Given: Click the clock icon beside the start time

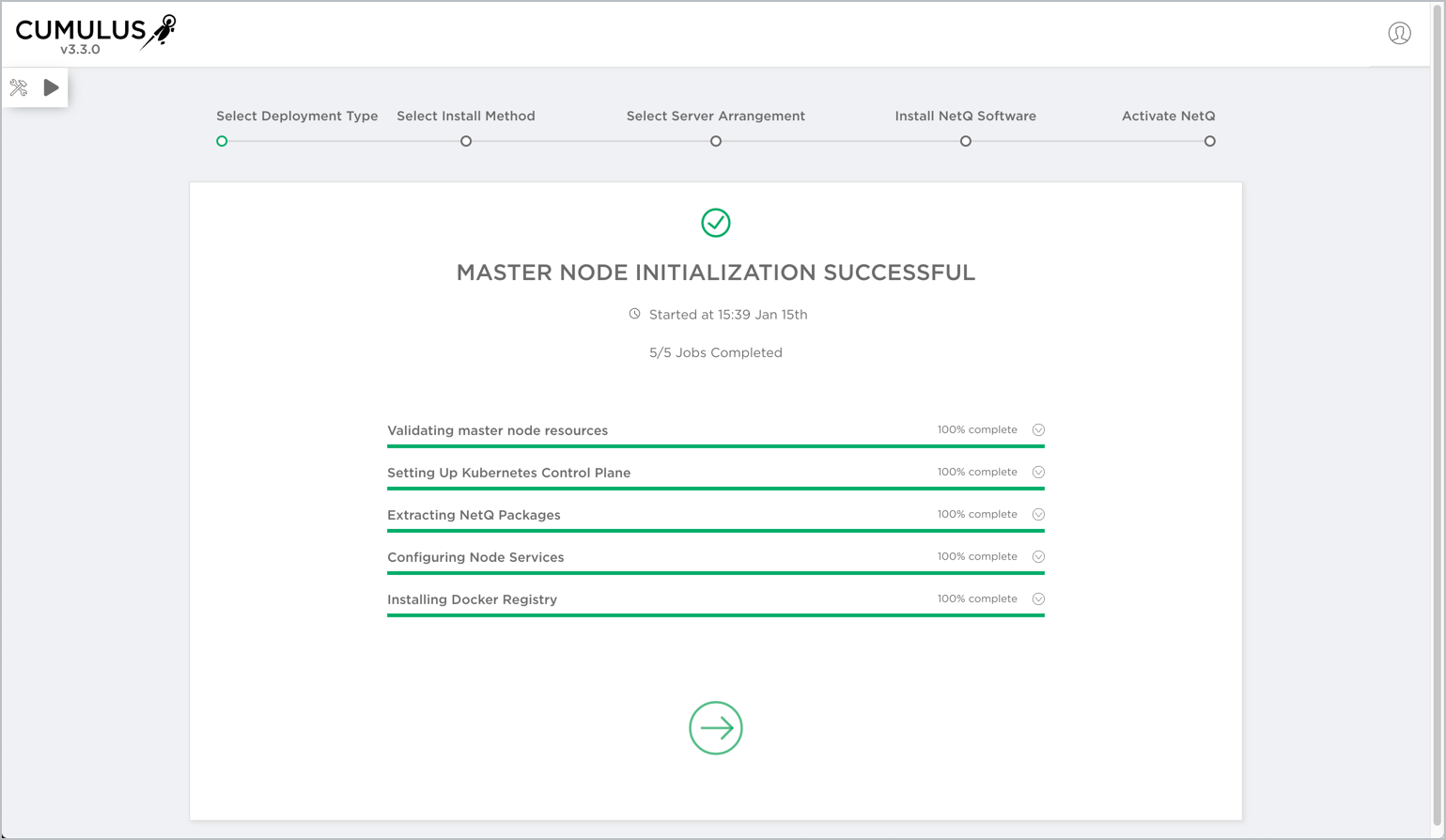Looking at the screenshot, I should point(635,314).
